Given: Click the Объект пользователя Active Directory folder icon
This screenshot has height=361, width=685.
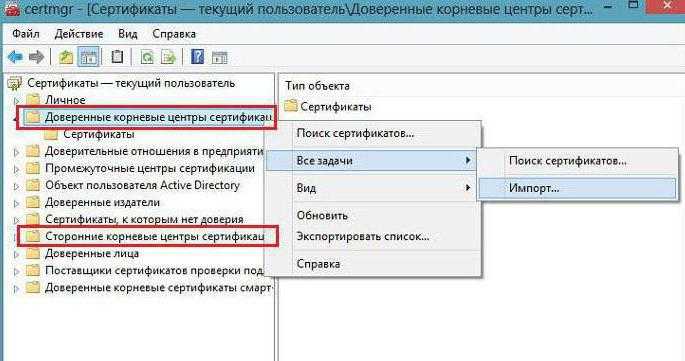Looking at the screenshot, I should 33,185.
